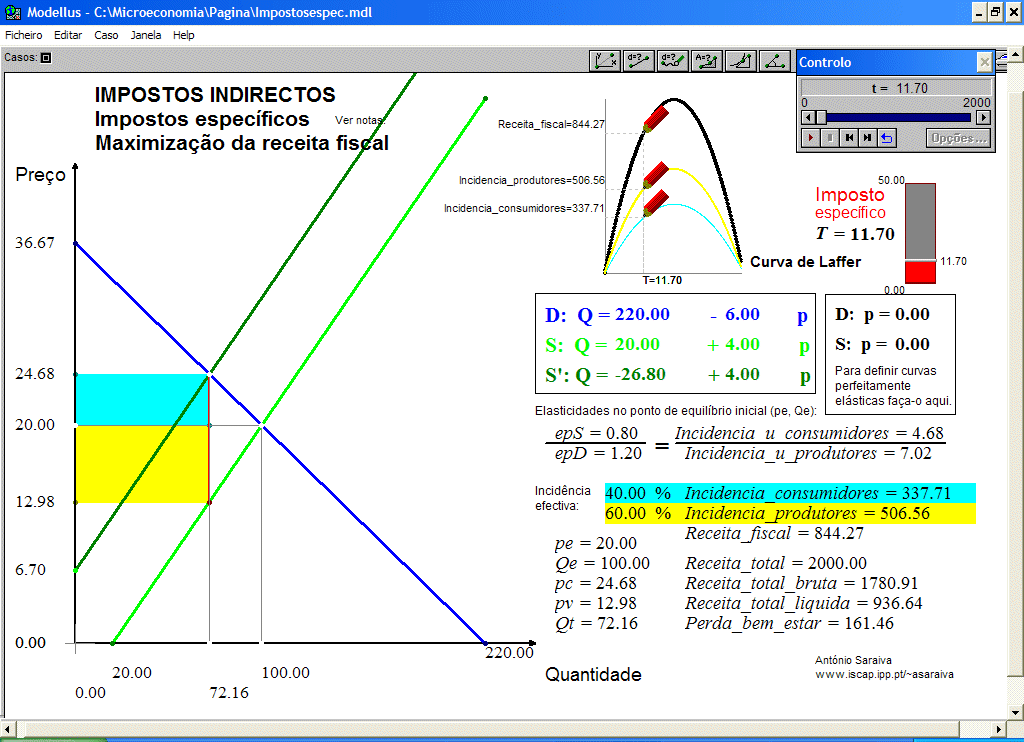Toggle the Casos case selector box
The image size is (1024, 742).
45,58
